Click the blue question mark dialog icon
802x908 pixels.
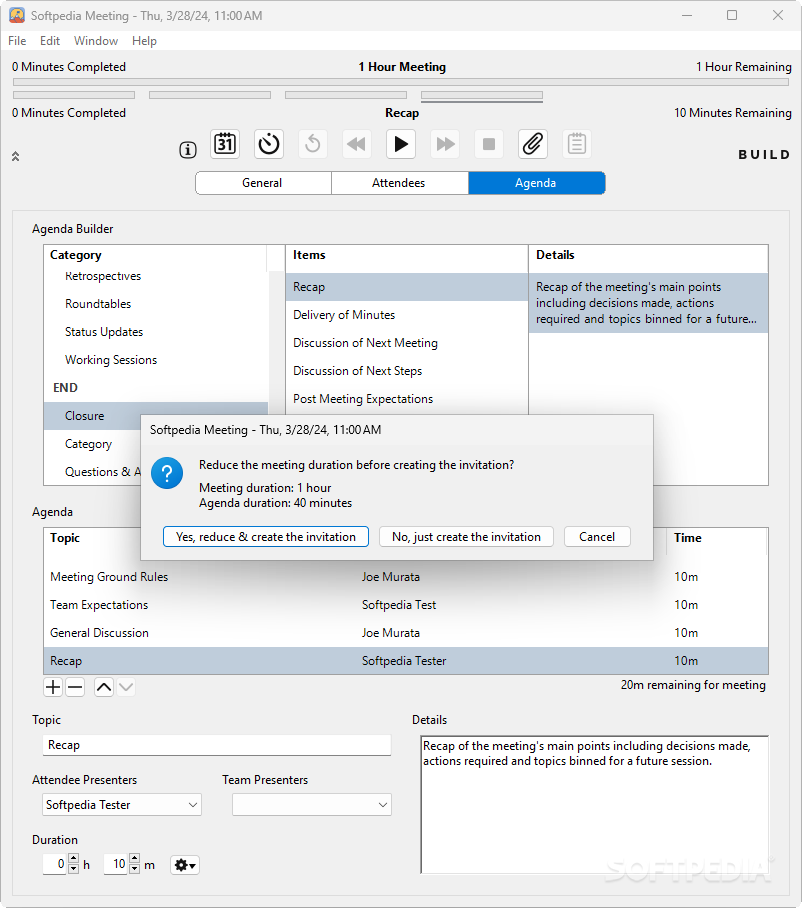click(167, 473)
